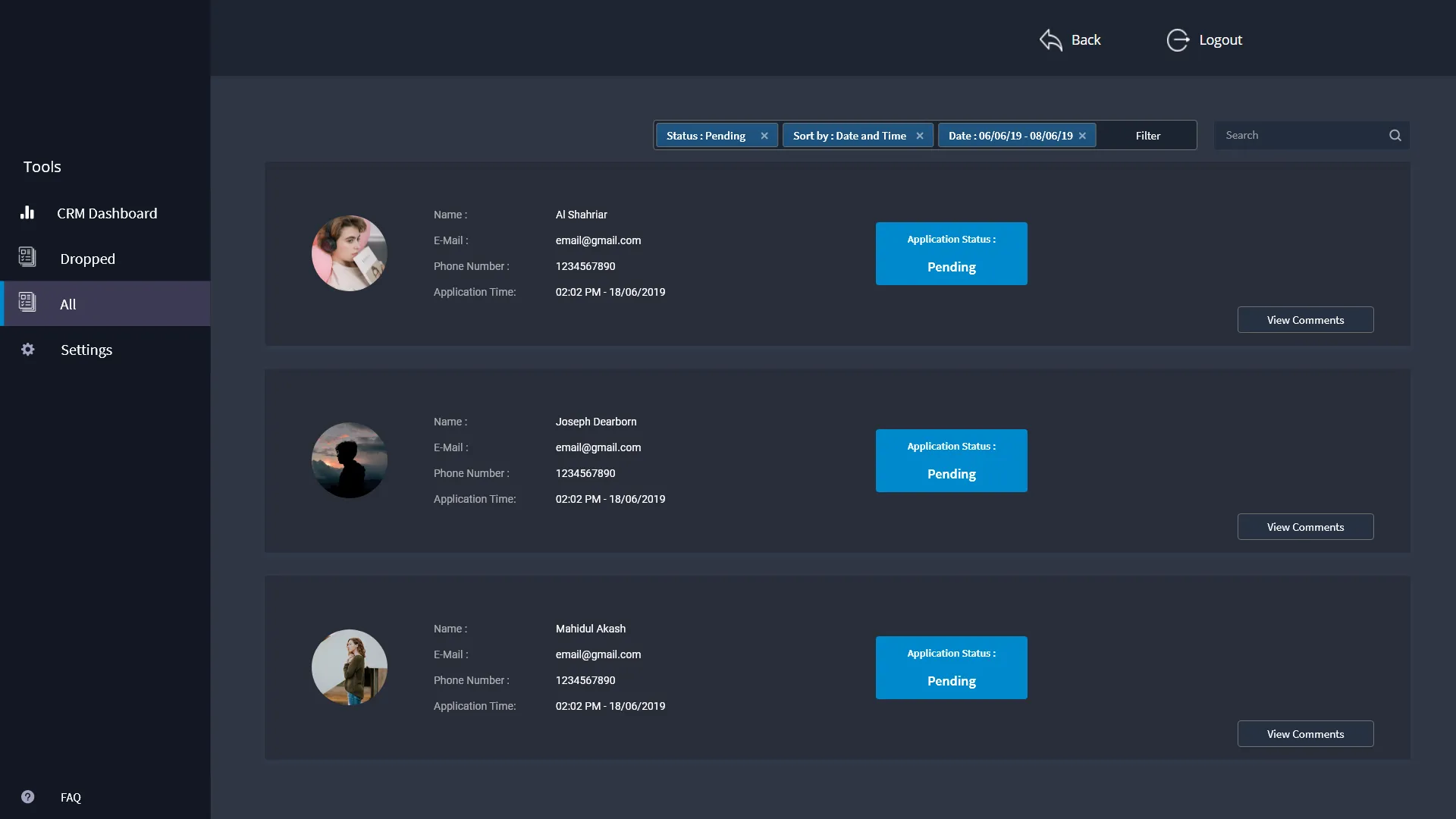Remove the Status: Pending filter chip
The image size is (1456, 819).
pyautogui.click(x=764, y=136)
